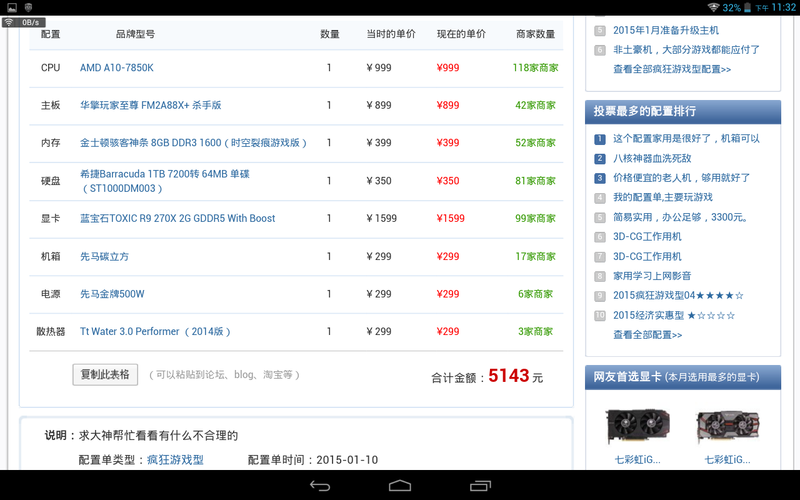800x500 pixels.
Task: Open rank 1 badge in voted configs list
Action: point(600,139)
